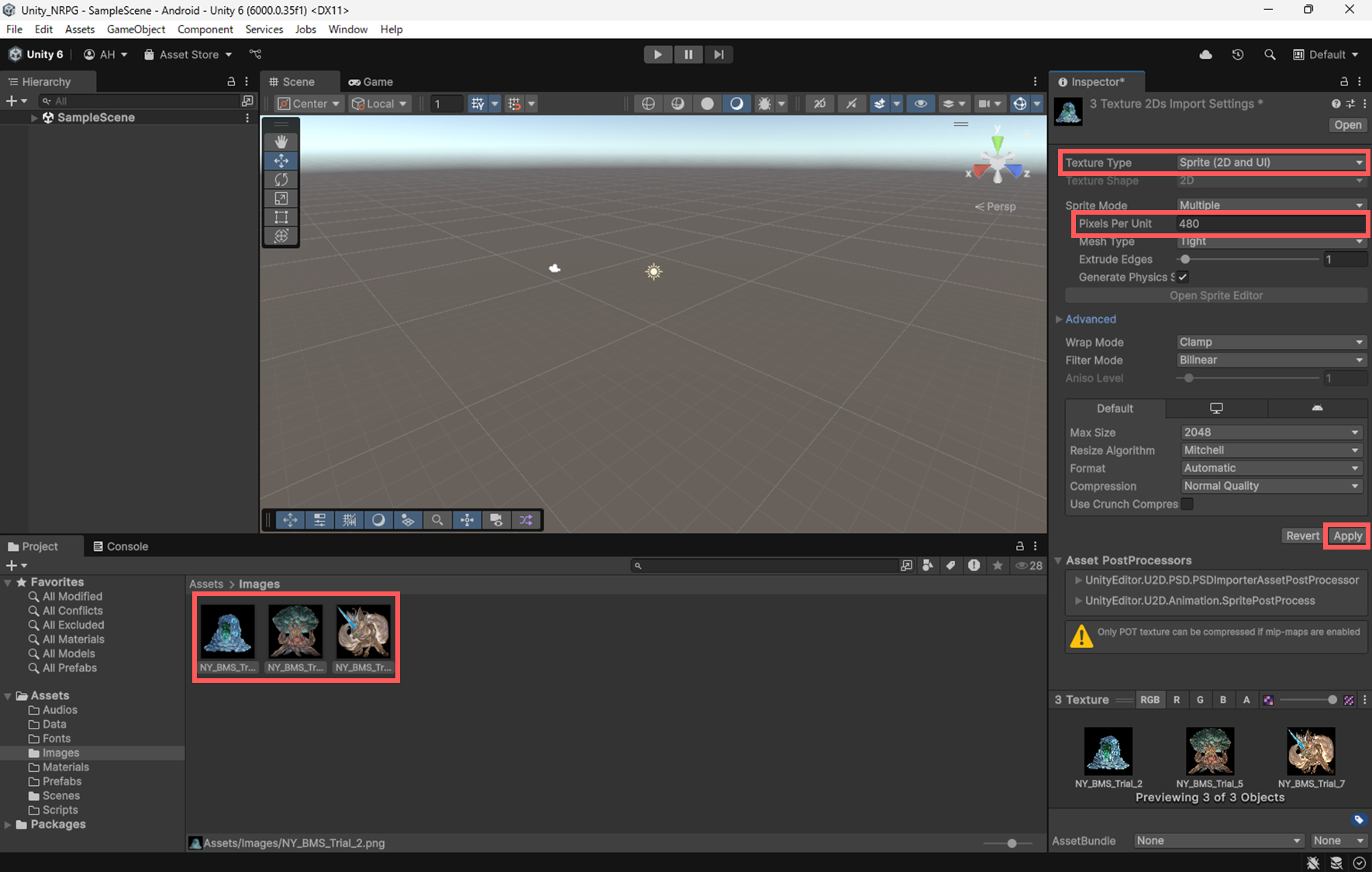This screenshot has width=1372, height=872.
Task: Click the Apply button
Action: click(1347, 536)
